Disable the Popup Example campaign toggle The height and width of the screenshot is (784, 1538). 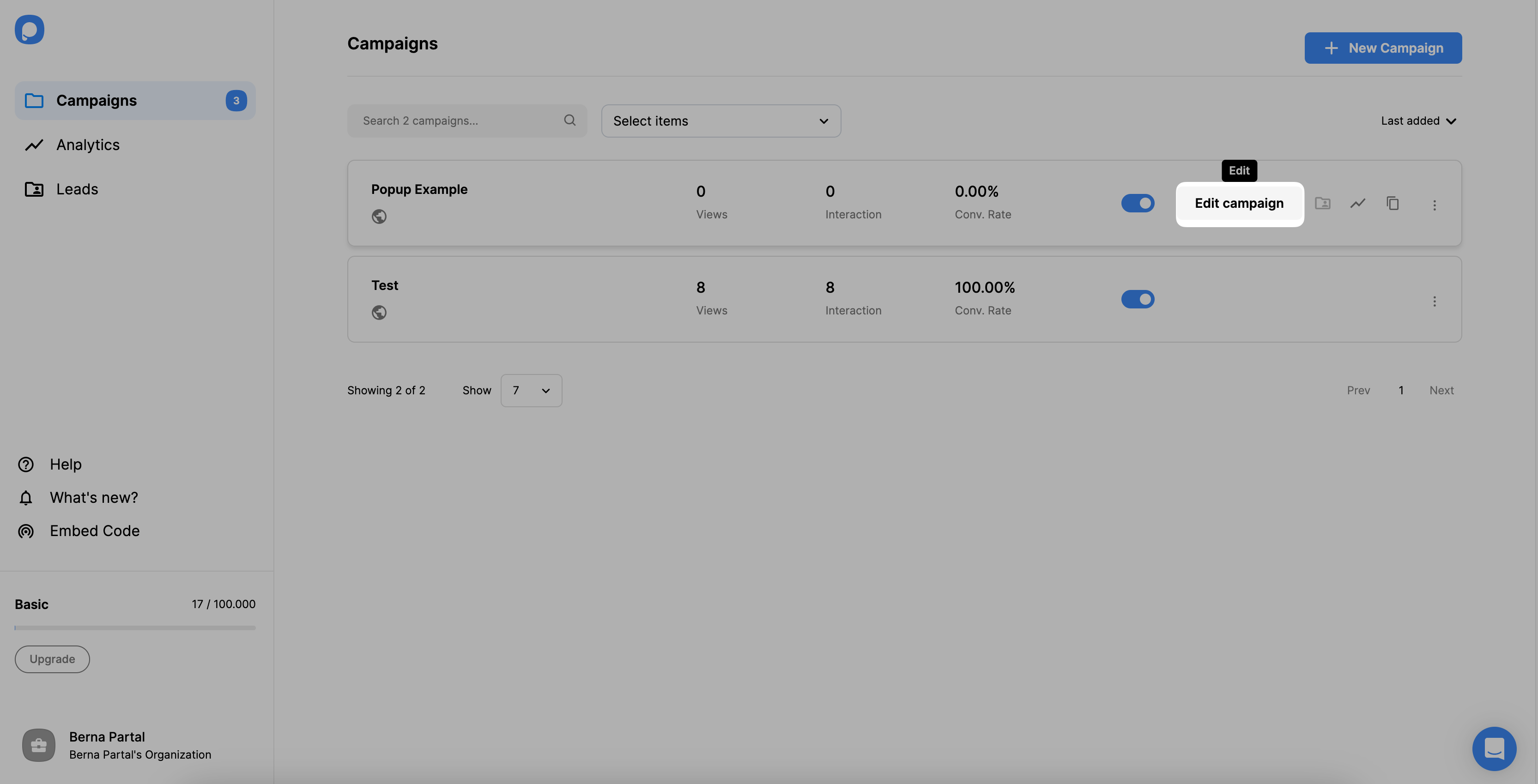pos(1138,203)
